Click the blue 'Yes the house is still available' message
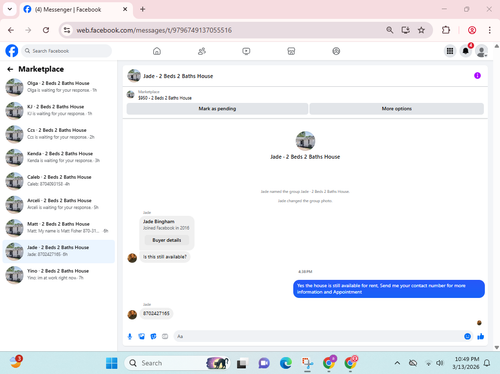500x374 pixels. tap(389, 289)
